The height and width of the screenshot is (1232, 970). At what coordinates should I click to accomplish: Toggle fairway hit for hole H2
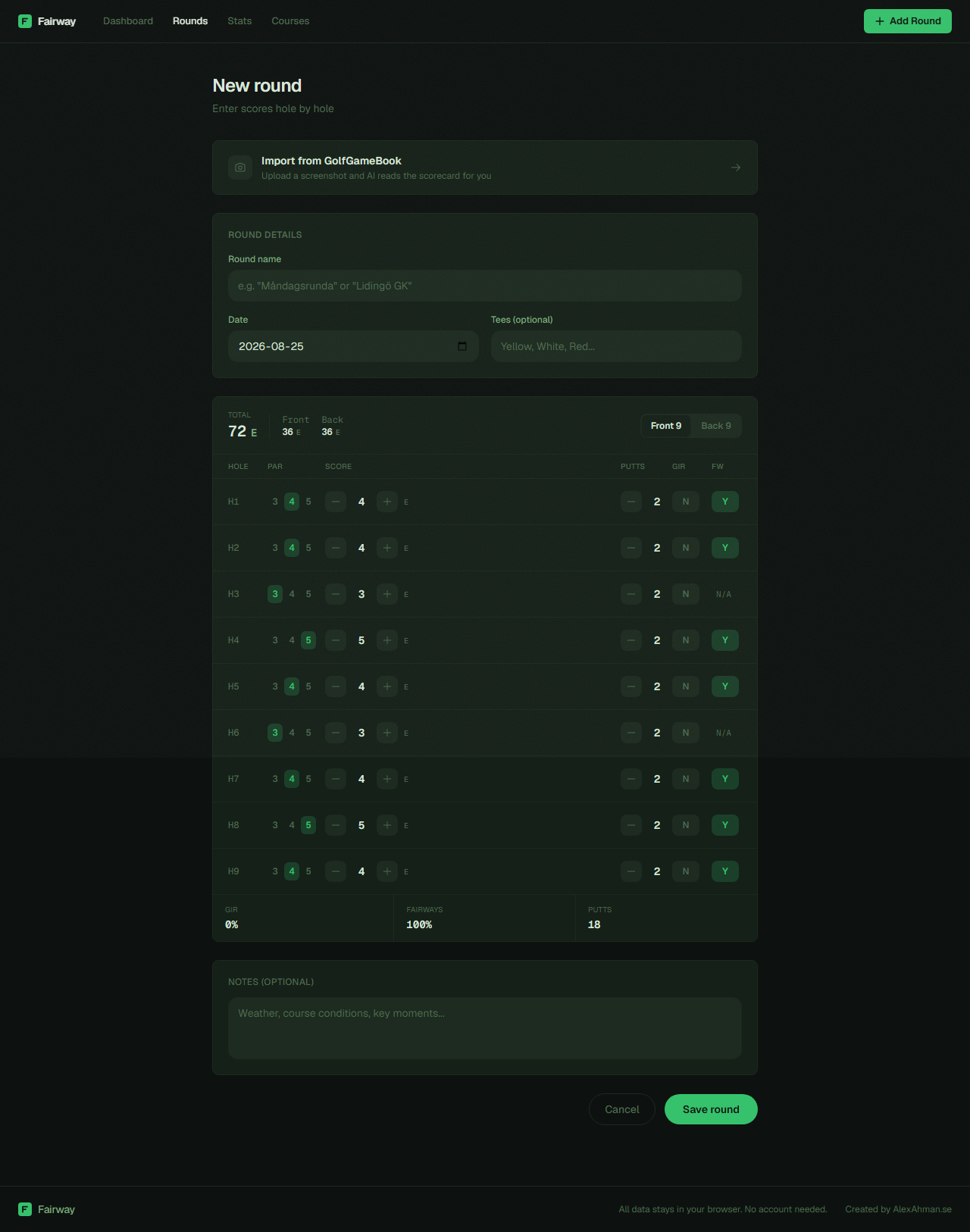pyautogui.click(x=725, y=548)
